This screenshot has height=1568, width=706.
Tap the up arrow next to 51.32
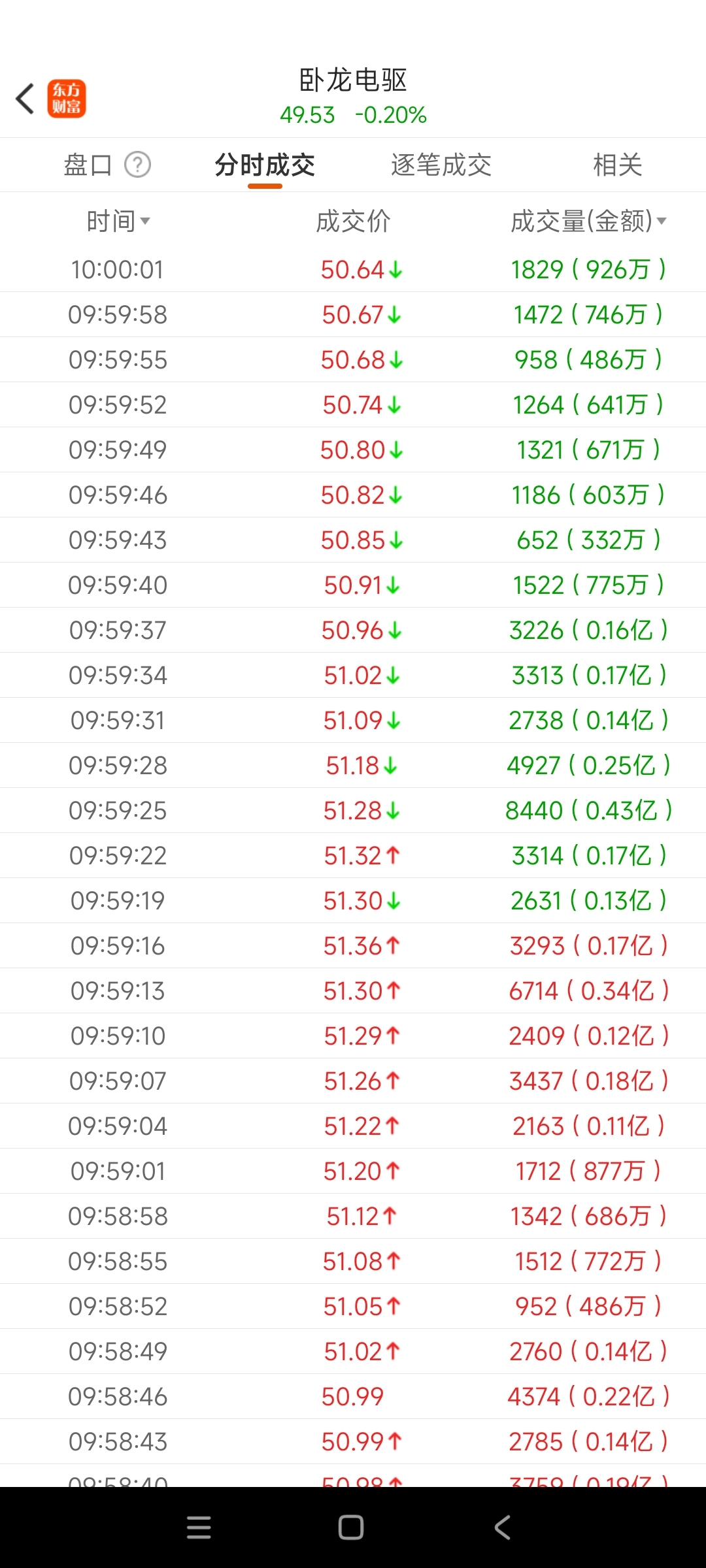click(393, 855)
